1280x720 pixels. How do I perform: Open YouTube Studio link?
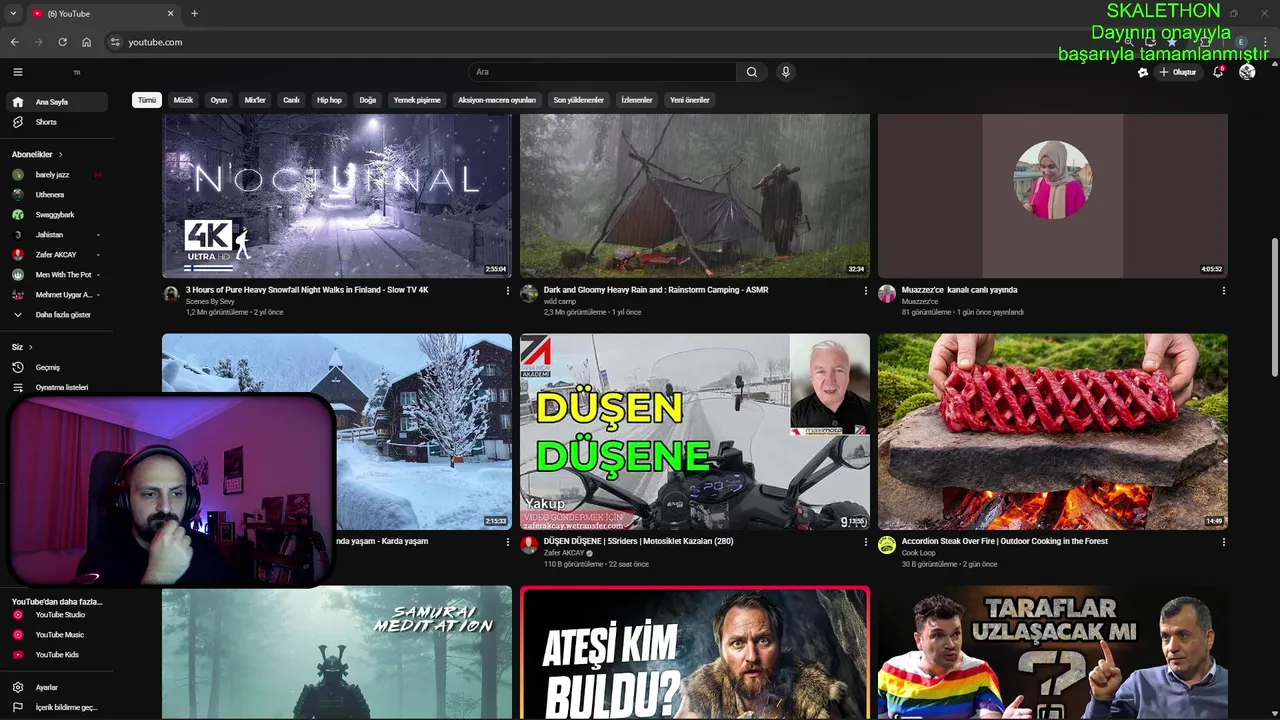pos(58,615)
